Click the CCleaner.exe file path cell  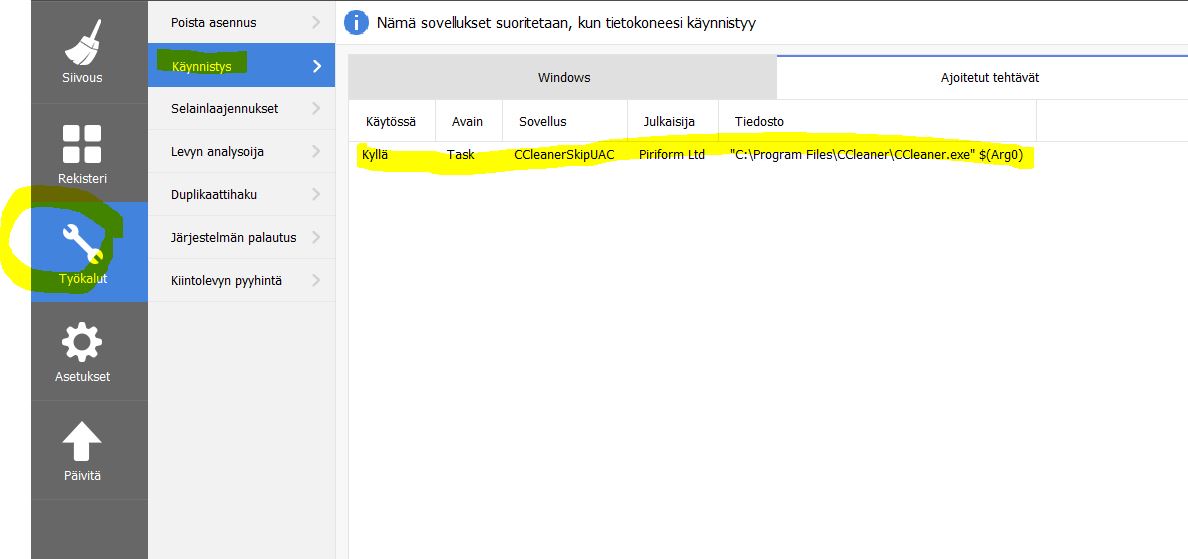click(877, 155)
